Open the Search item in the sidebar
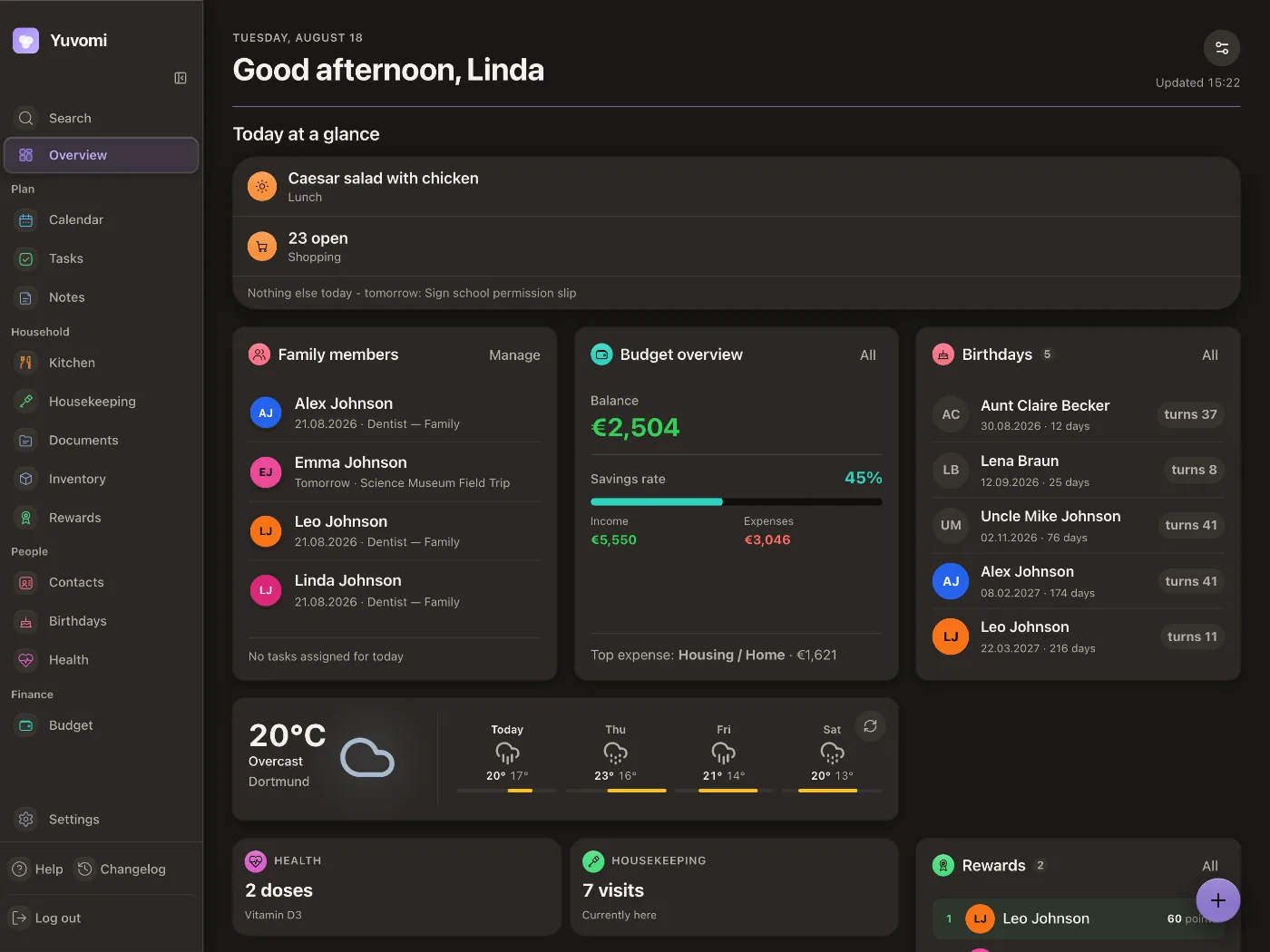This screenshot has width=1270, height=952. coord(102,118)
